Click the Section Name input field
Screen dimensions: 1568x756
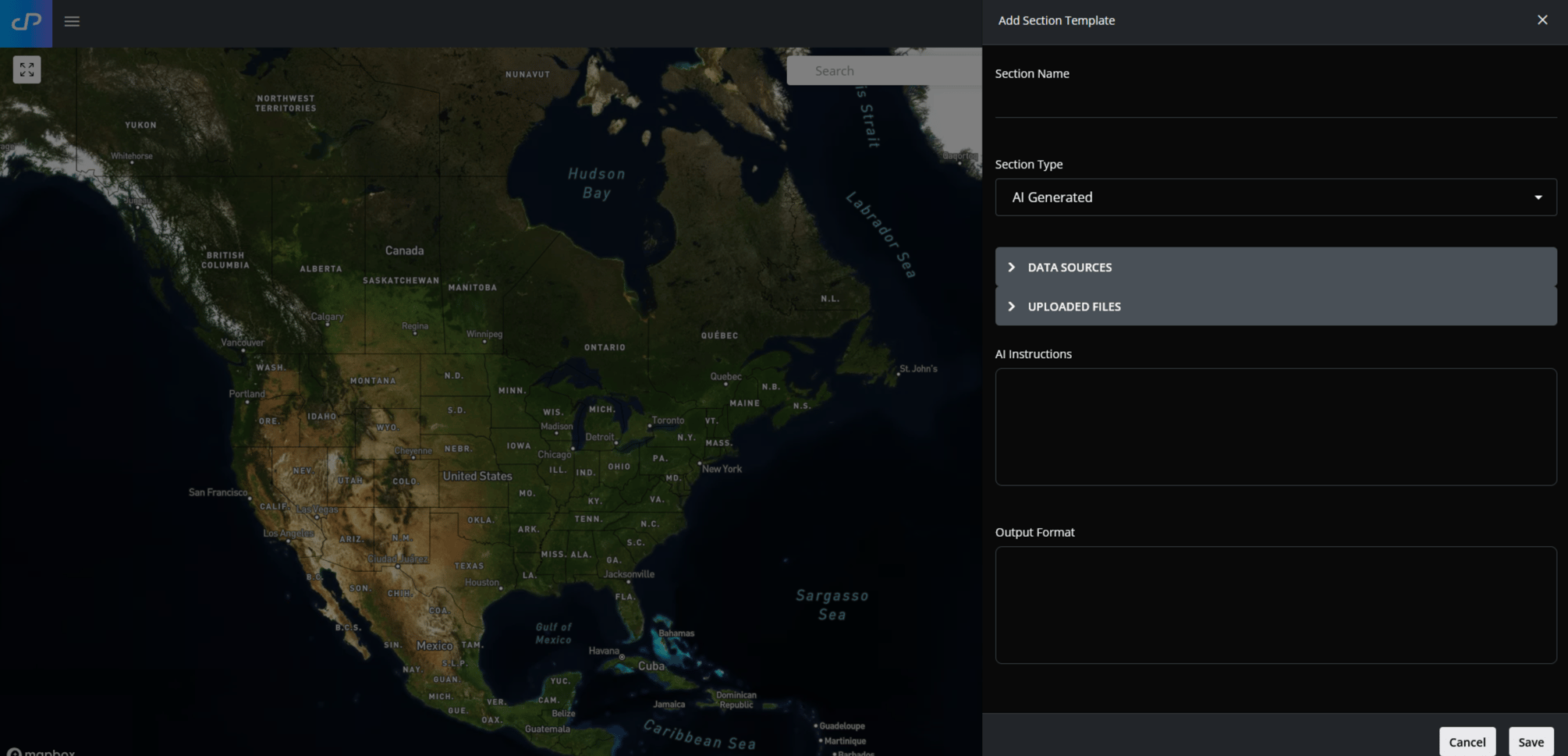[1275, 105]
